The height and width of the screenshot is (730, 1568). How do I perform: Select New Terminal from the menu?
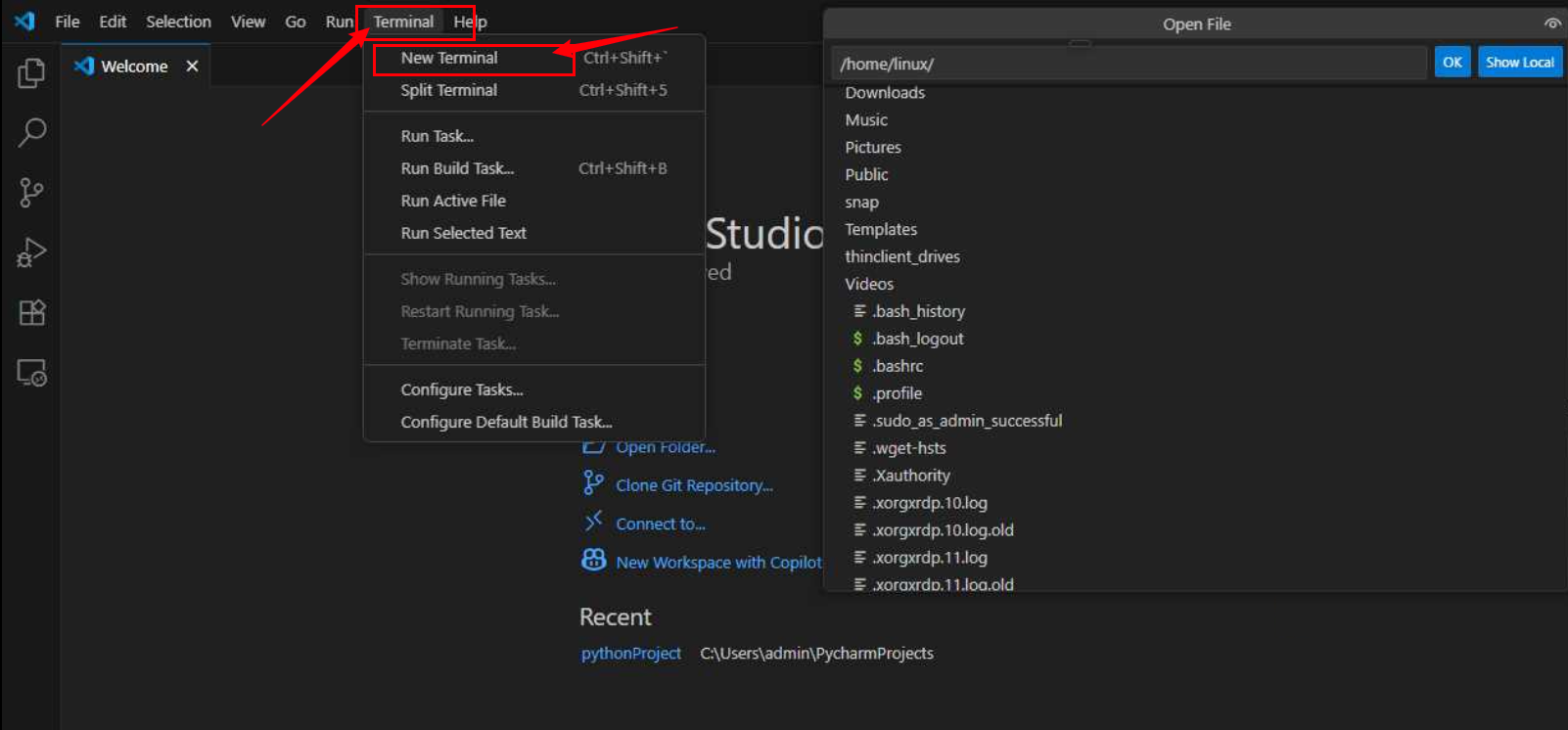tap(449, 59)
